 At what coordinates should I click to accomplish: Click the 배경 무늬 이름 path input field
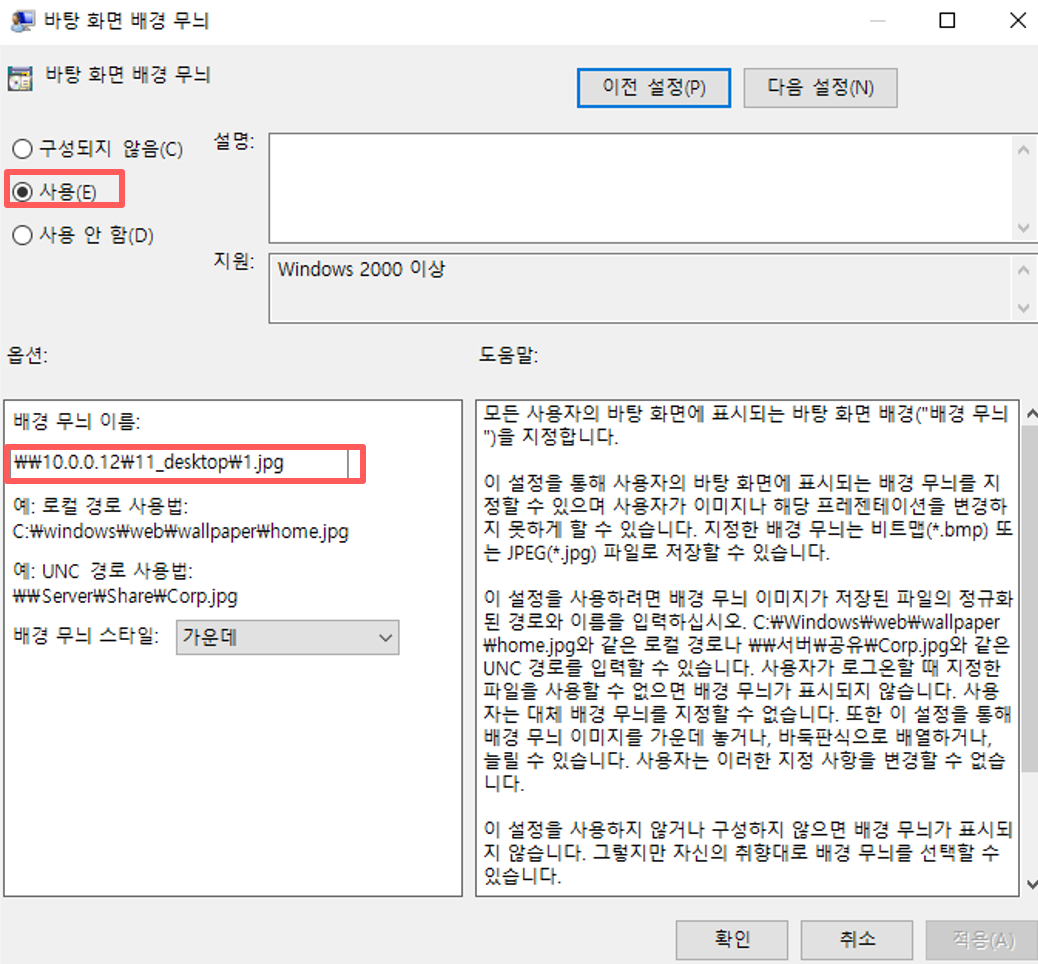(x=179, y=463)
